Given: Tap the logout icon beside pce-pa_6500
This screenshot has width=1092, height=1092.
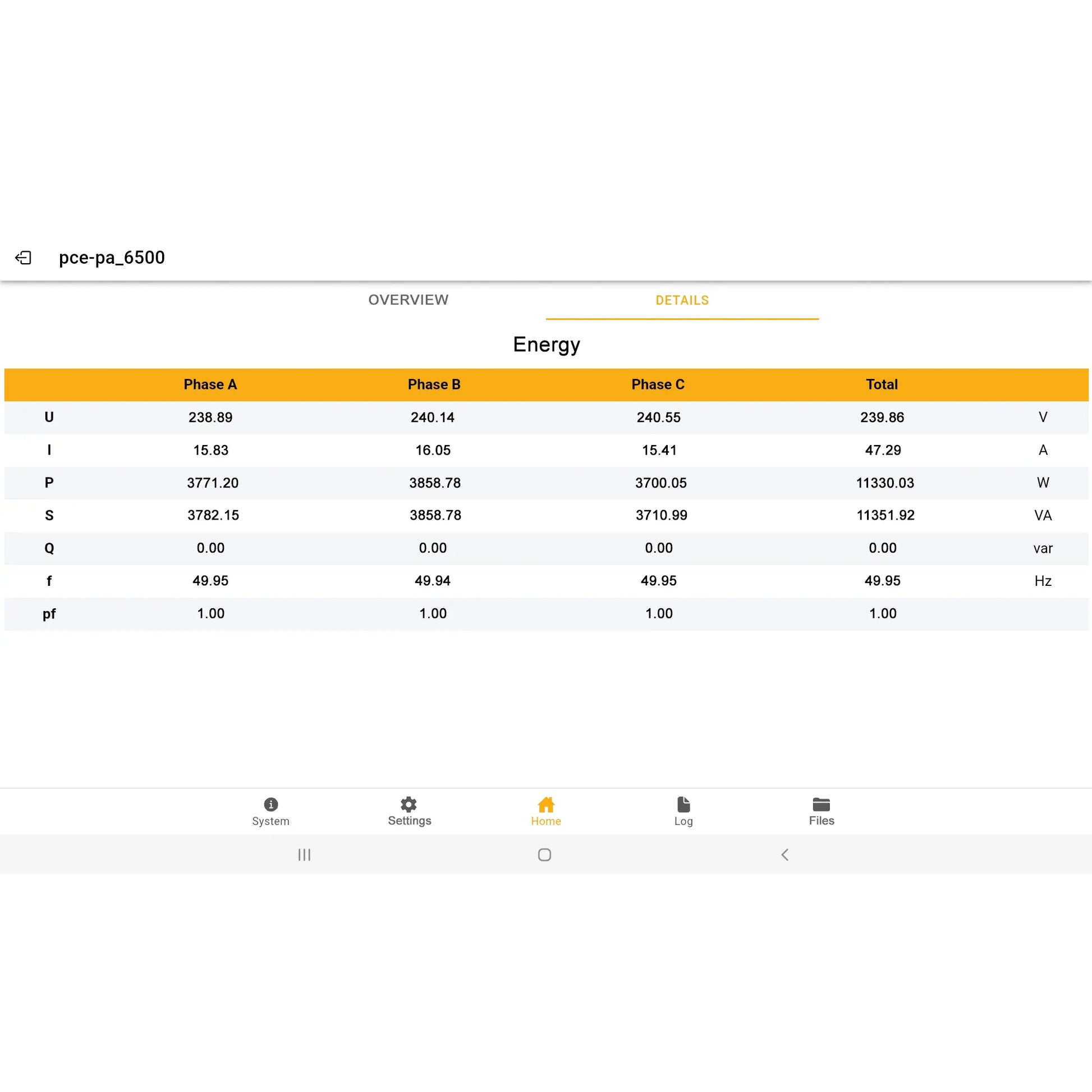Looking at the screenshot, I should click(23, 258).
